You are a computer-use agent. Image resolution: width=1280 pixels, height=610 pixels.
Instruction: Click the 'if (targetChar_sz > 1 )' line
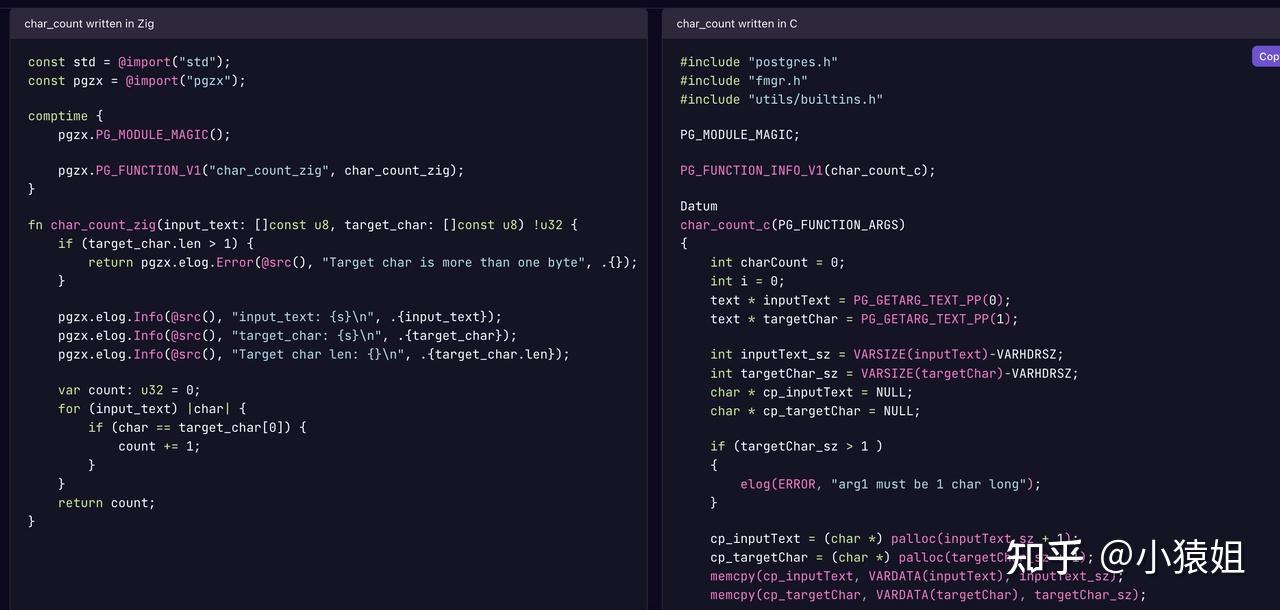tap(797, 446)
